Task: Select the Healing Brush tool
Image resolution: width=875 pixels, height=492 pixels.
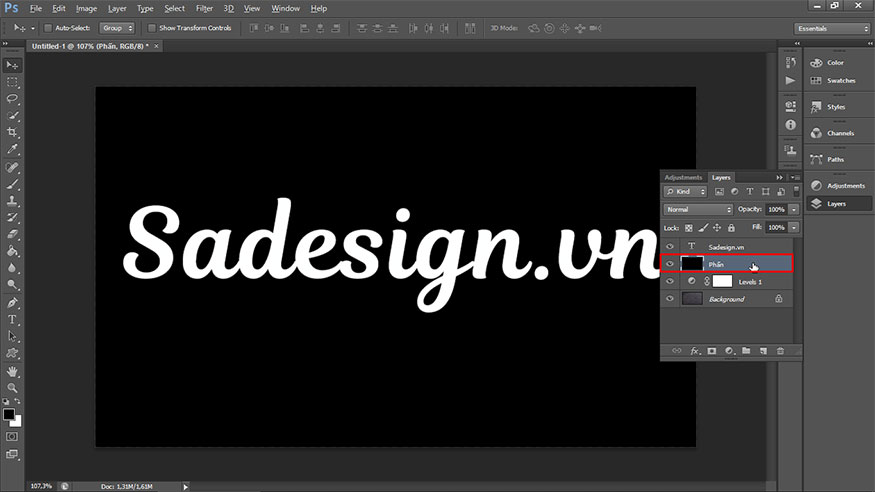Action: 12,167
